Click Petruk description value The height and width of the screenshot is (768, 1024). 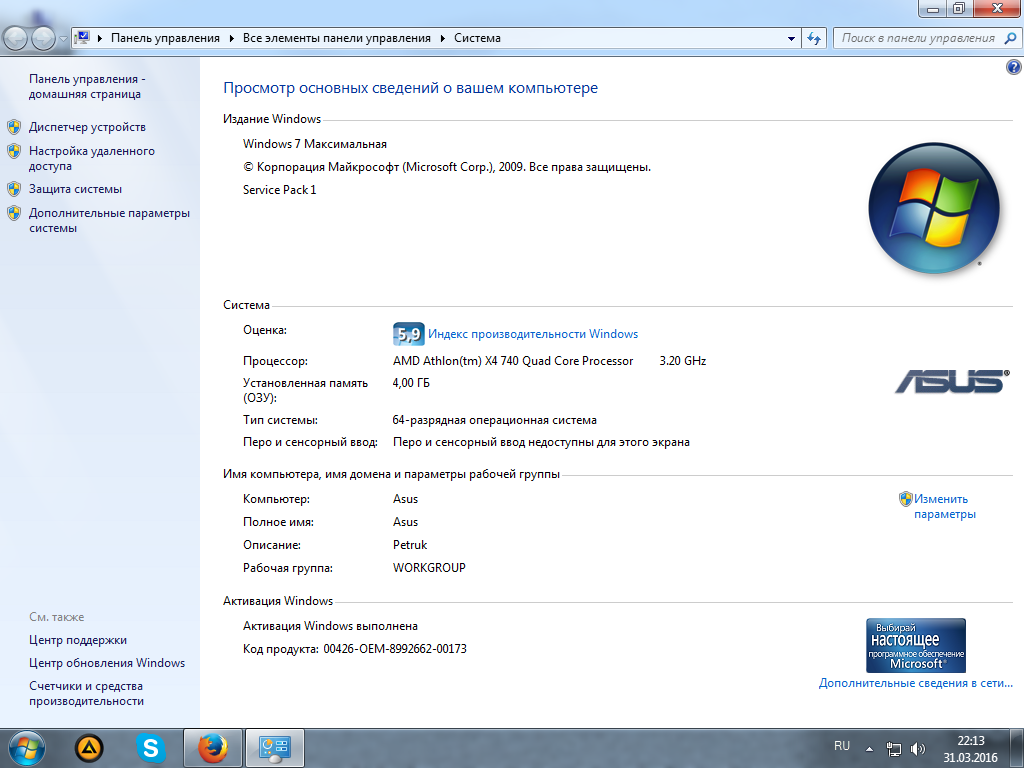pos(409,545)
